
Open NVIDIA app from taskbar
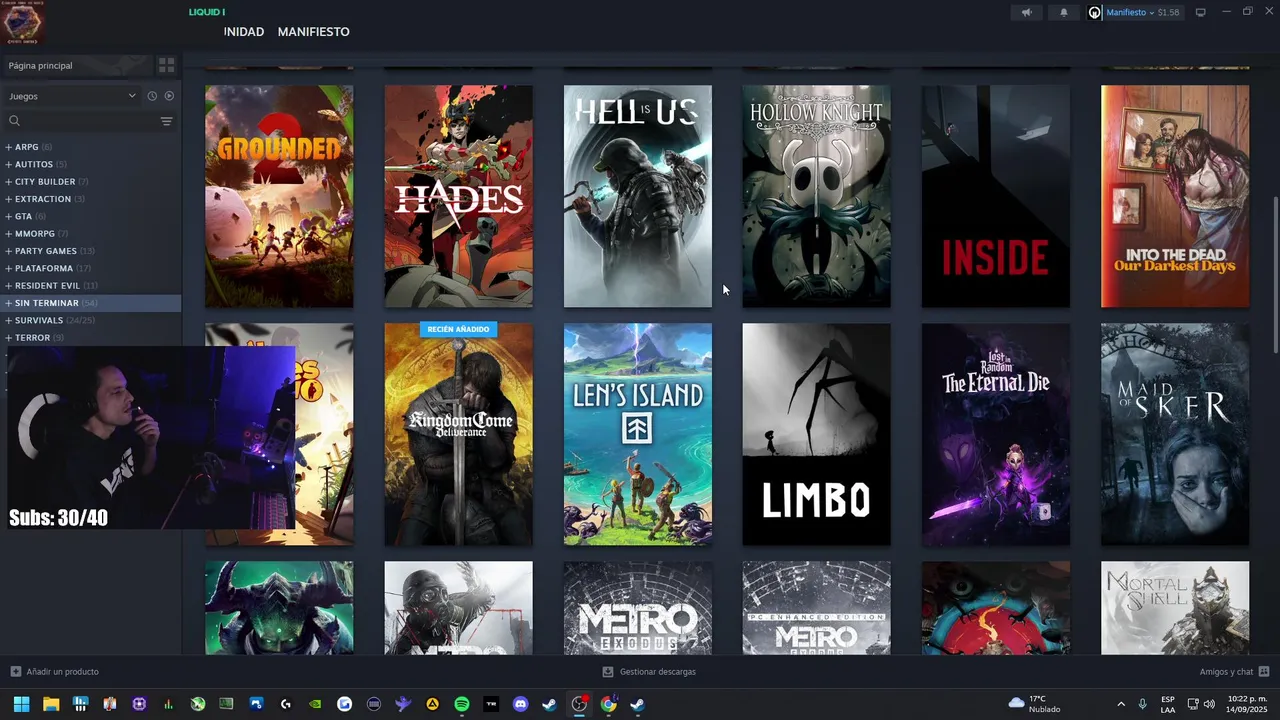[315, 704]
